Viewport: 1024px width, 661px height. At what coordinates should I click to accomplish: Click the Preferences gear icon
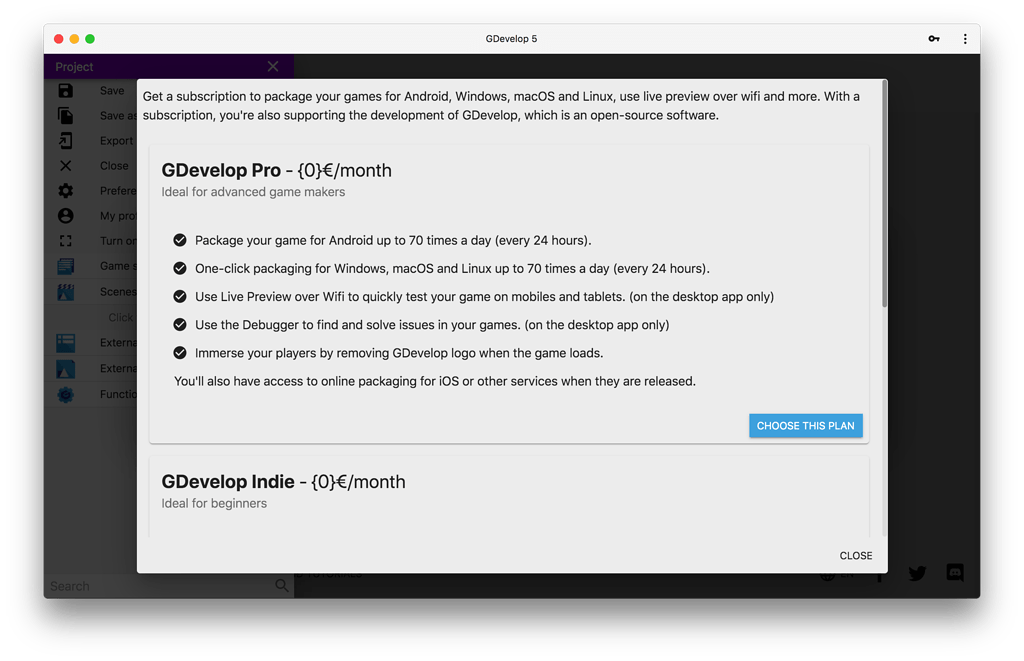[65, 190]
